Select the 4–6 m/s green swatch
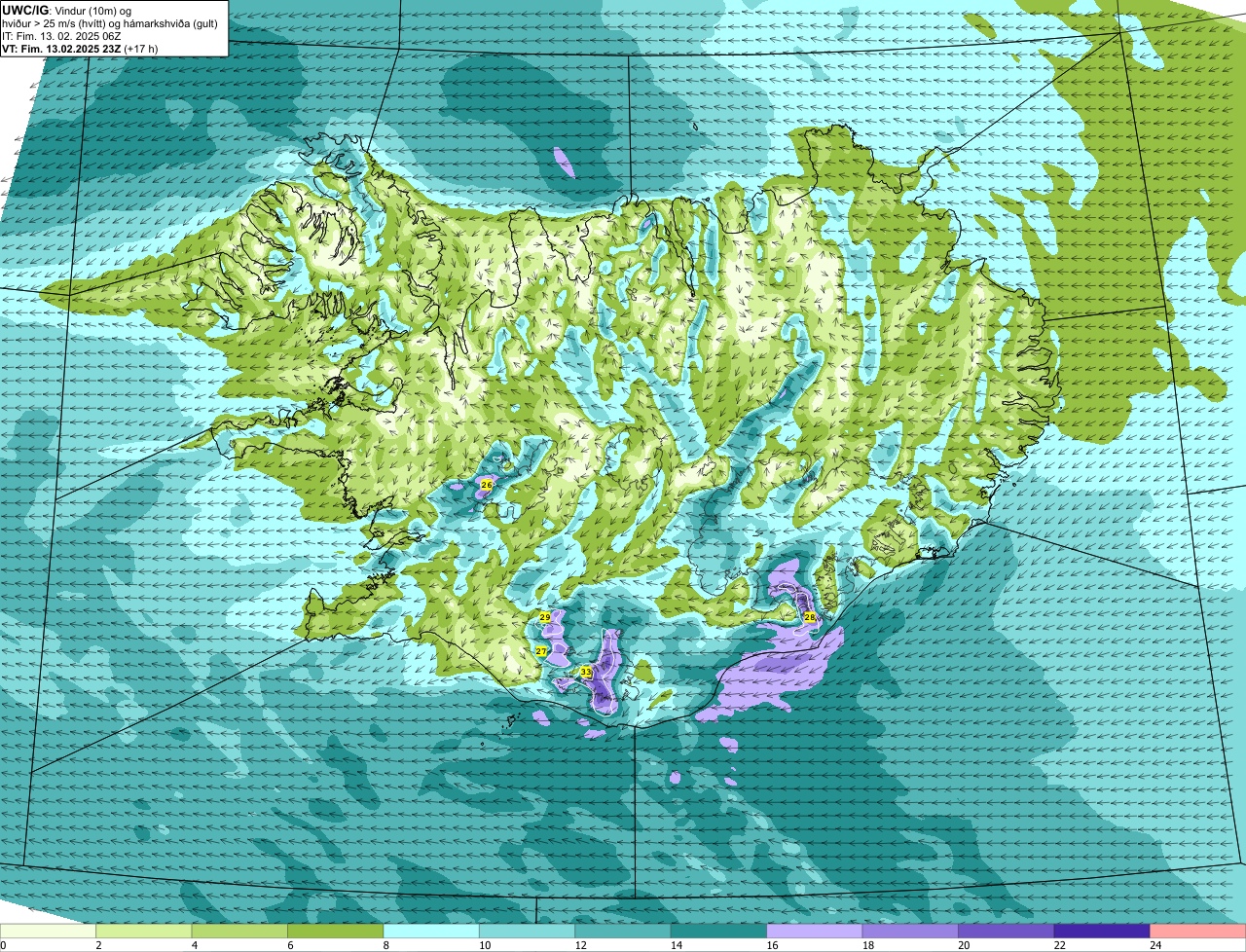This screenshot has height=952, width=1246. (x=239, y=932)
